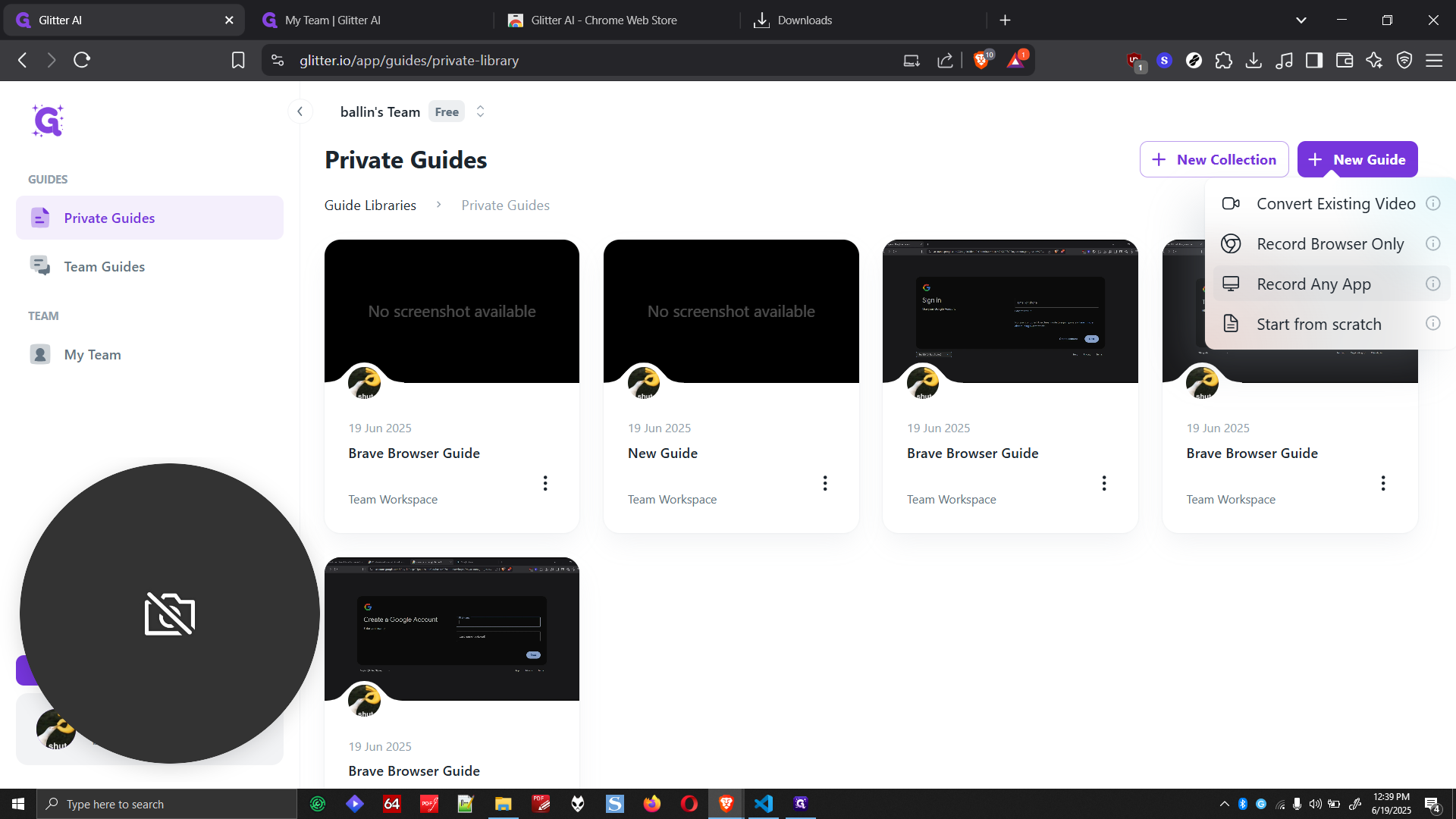Open Firefox from the taskbar

point(652,804)
